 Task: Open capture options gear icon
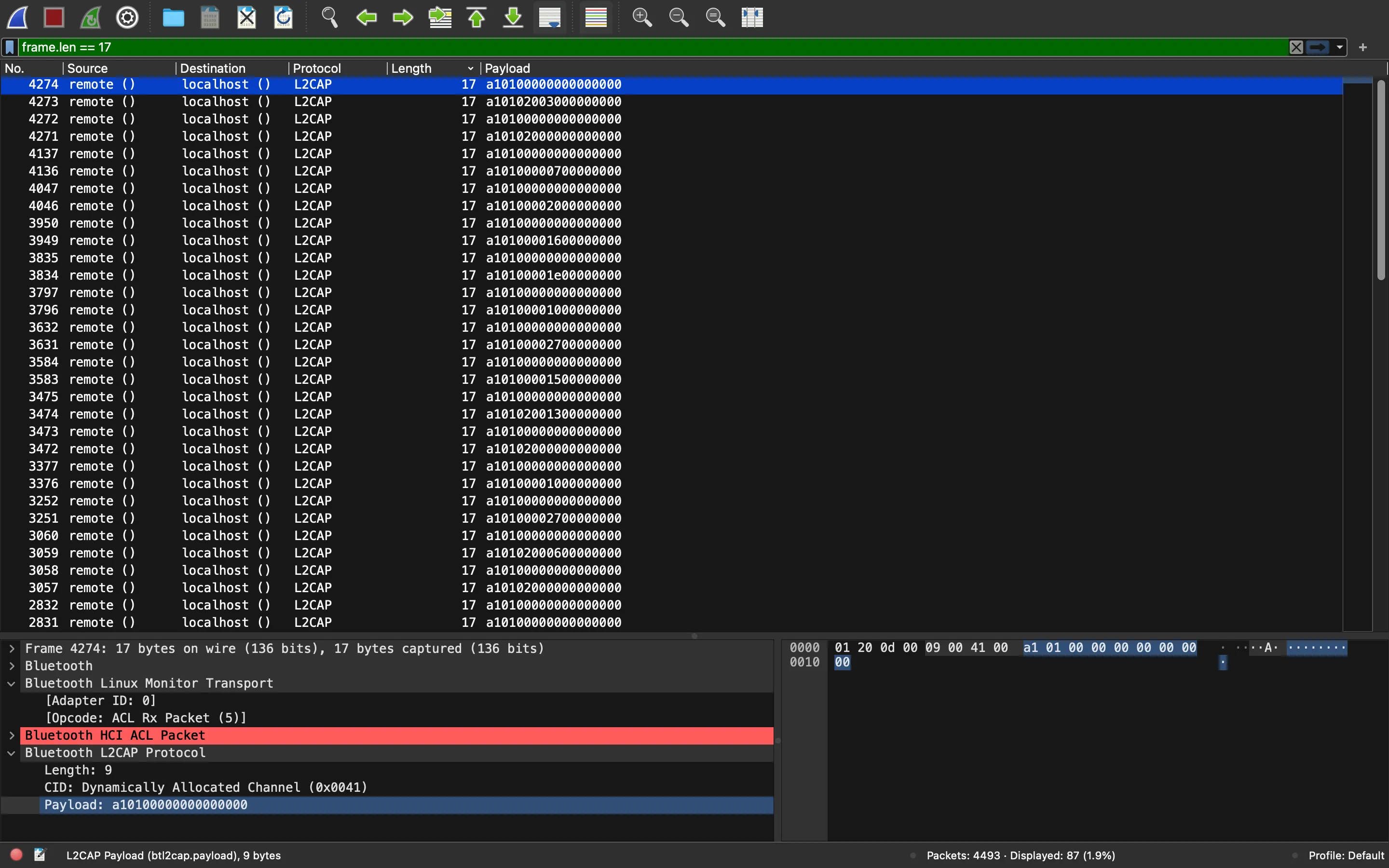(x=127, y=17)
